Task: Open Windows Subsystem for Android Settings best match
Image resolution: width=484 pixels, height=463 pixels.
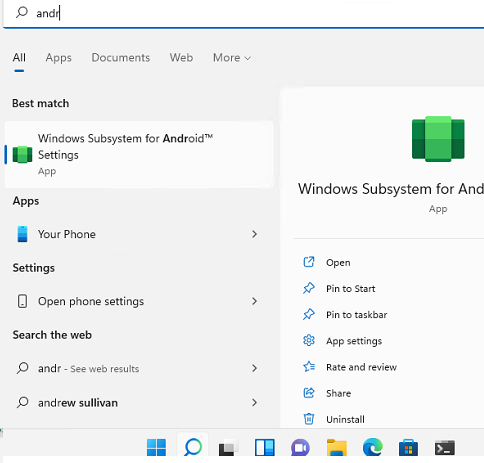Action: pyautogui.click(x=139, y=154)
